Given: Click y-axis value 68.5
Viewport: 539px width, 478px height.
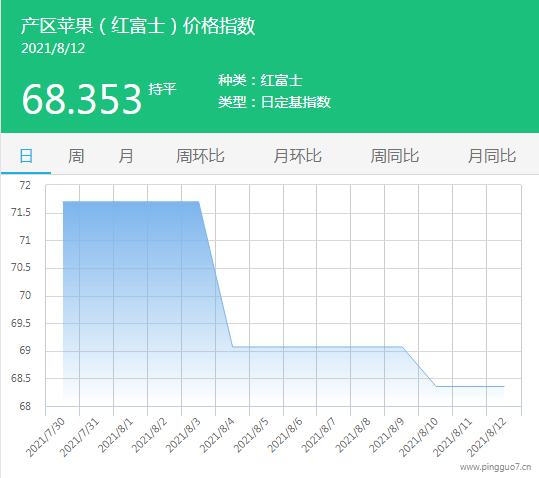Looking at the screenshot, I should [x=21, y=378].
